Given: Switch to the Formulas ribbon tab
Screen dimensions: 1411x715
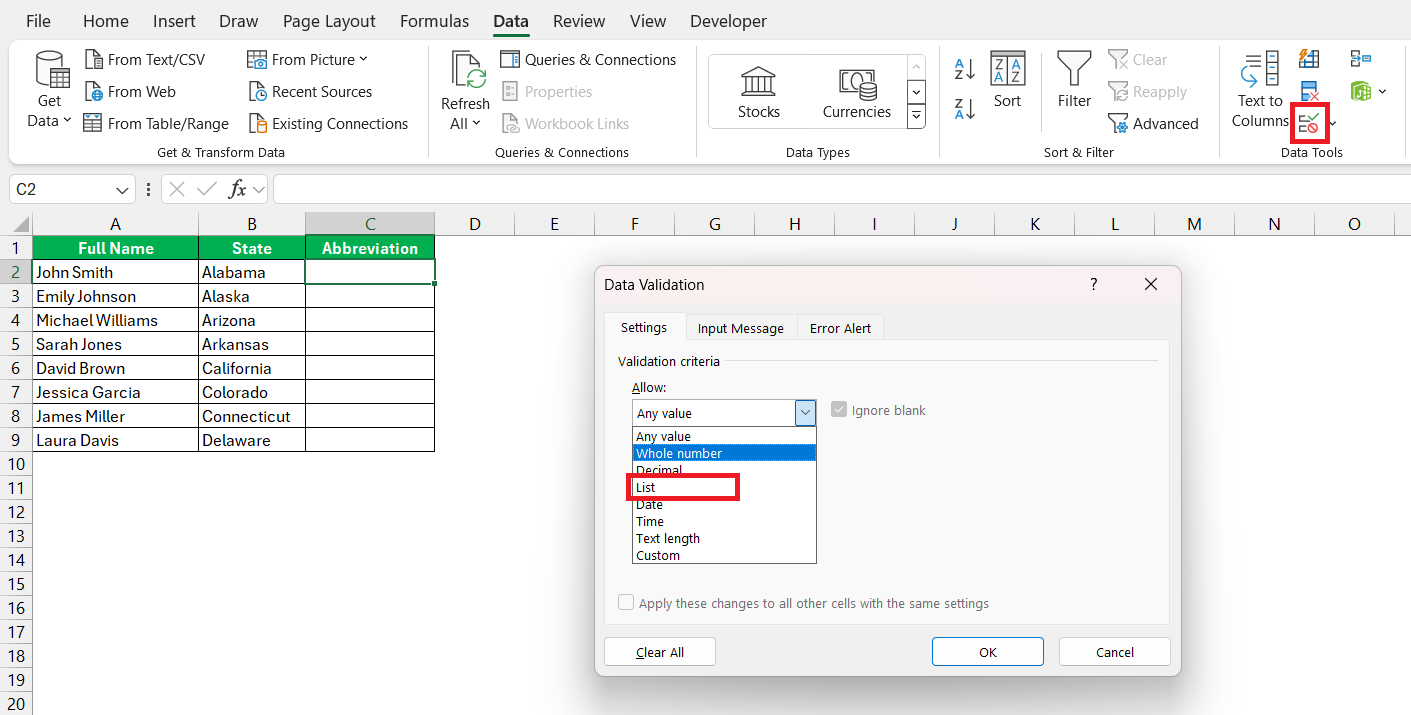Looking at the screenshot, I should tap(434, 21).
